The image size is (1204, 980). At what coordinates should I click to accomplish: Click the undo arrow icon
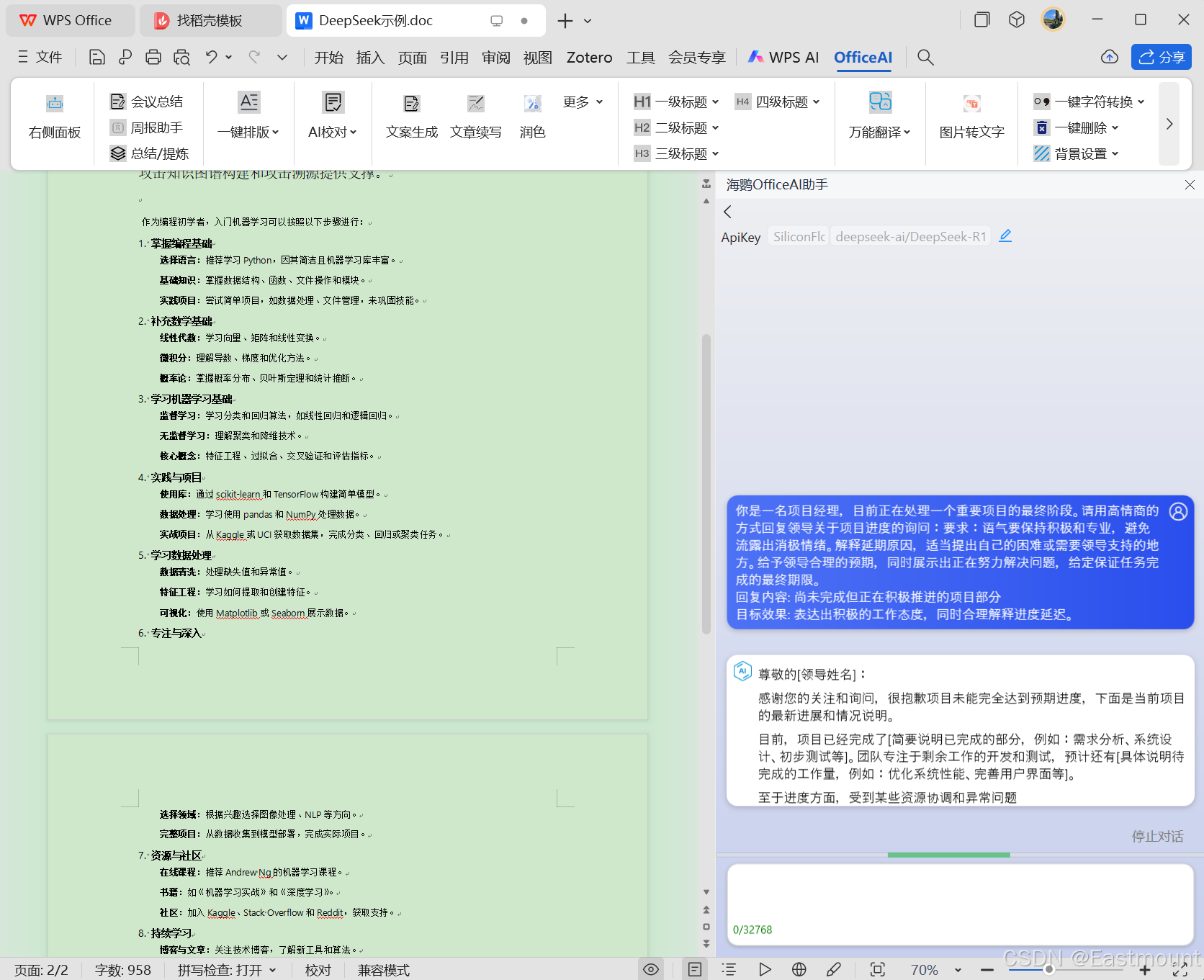pos(211,58)
